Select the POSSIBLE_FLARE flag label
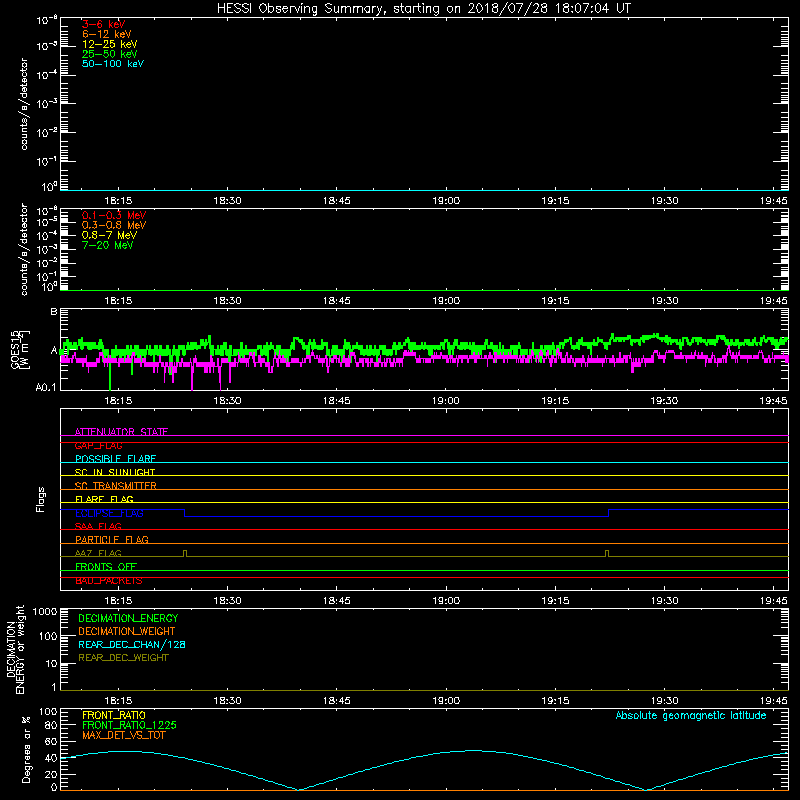 click(x=115, y=459)
